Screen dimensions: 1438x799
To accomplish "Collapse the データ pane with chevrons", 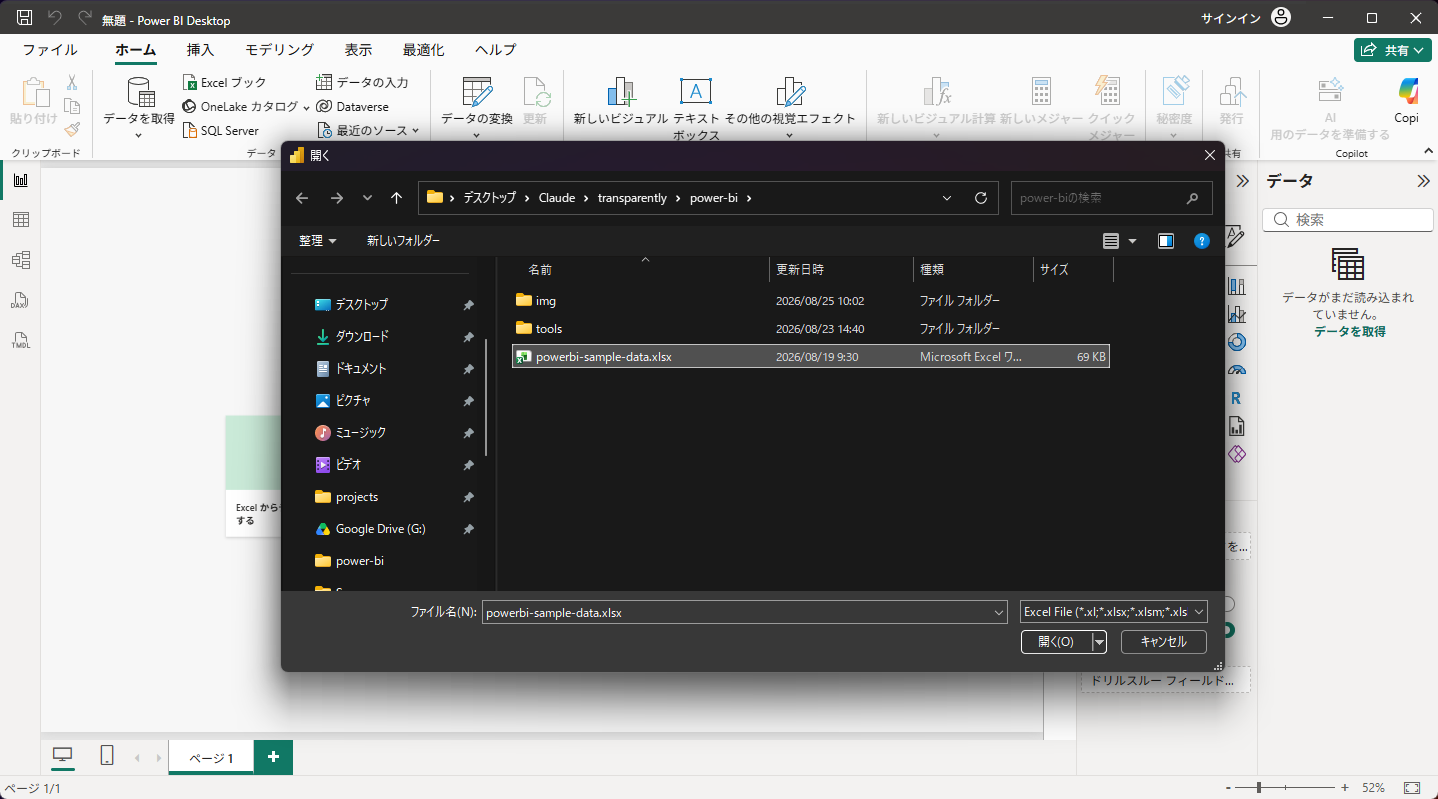I will pos(1424,181).
